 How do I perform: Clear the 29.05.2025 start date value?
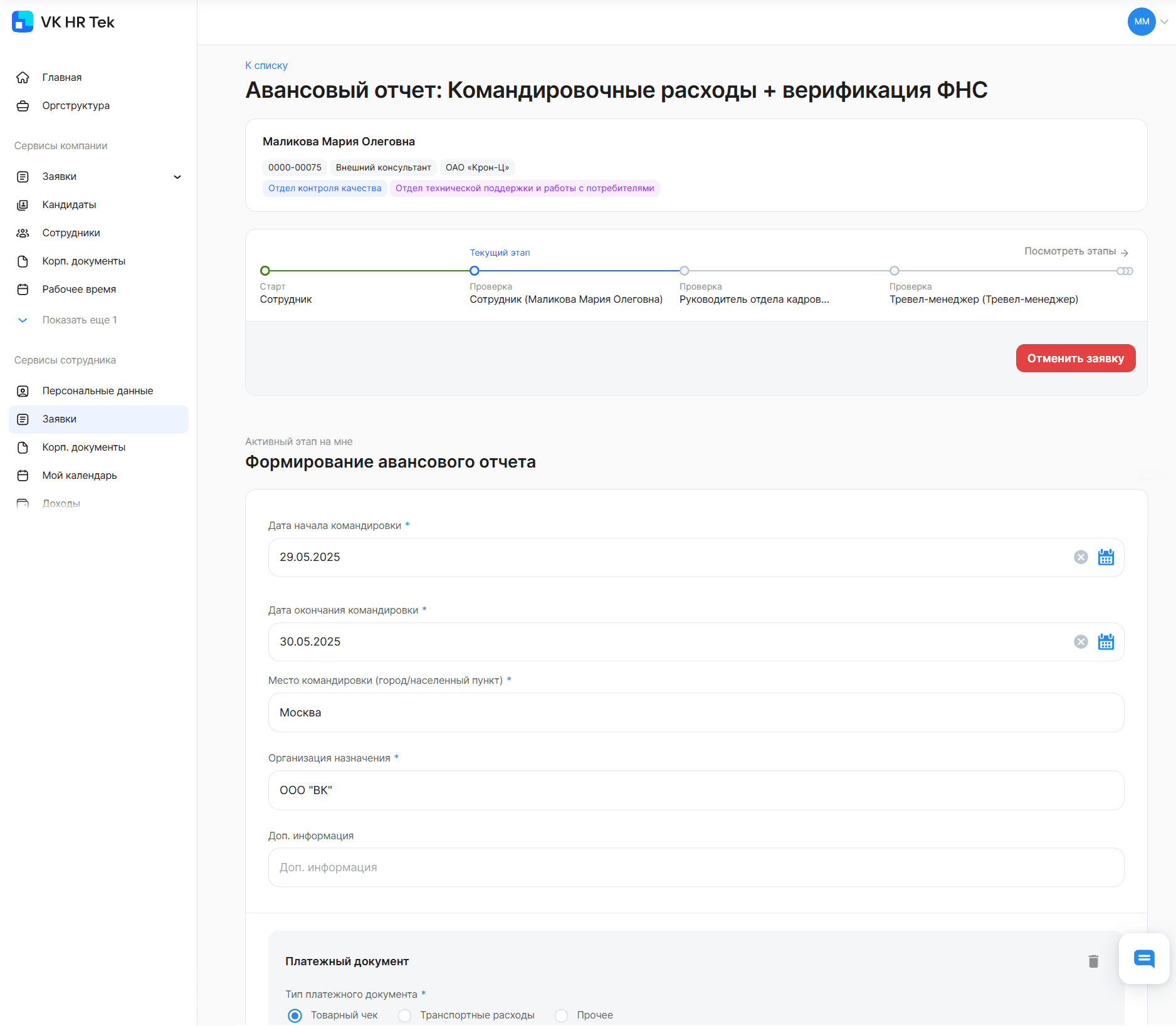click(x=1081, y=557)
